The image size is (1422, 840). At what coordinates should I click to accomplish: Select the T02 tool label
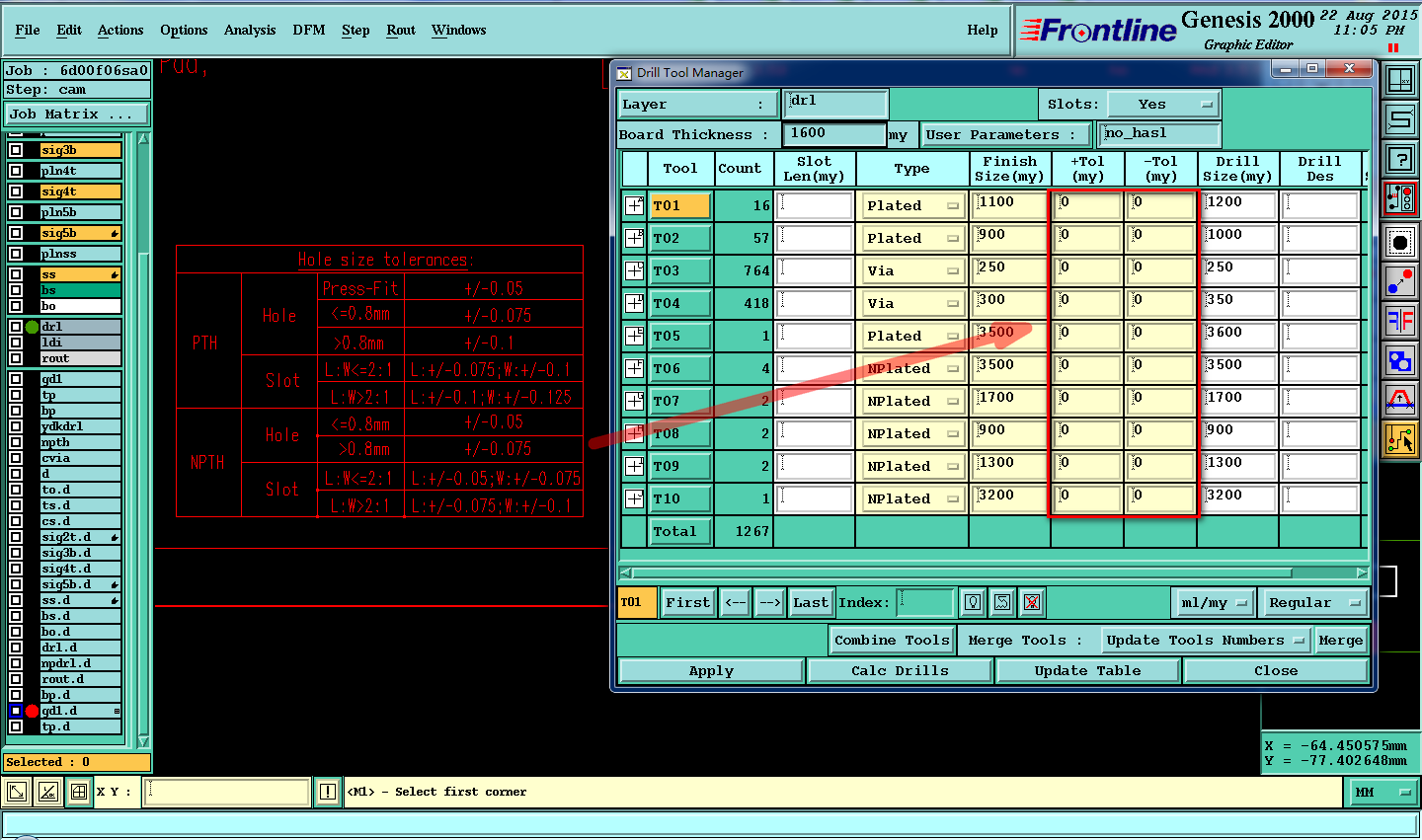[x=680, y=238]
